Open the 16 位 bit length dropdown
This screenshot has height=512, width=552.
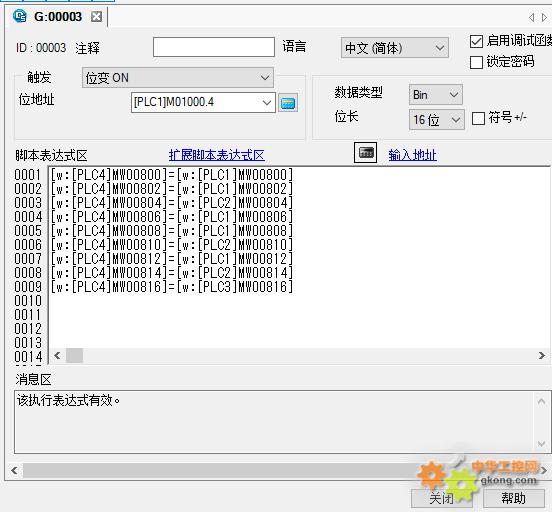coord(437,120)
